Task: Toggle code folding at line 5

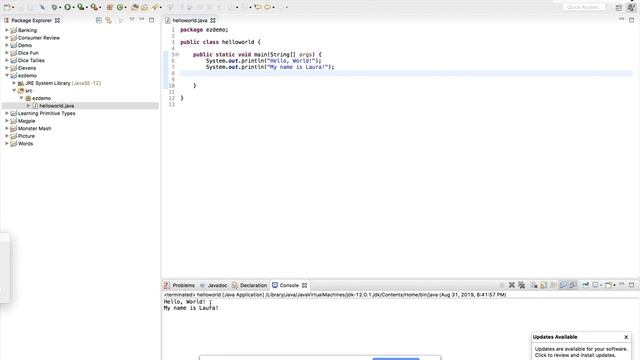Action: [178, 54]
